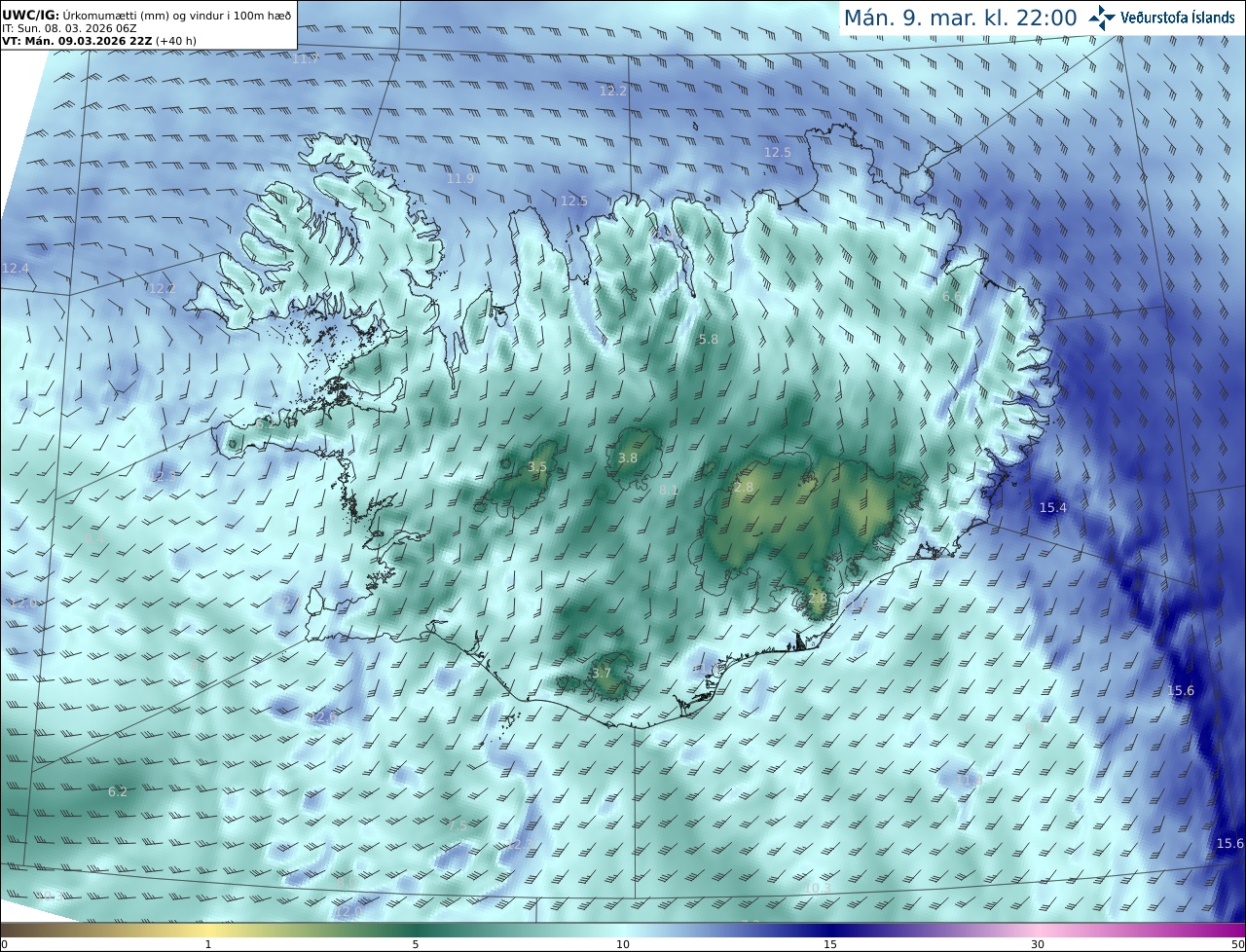Click the 10 tick on the color scale
The width and height of the screenshot is (1246, 952).
pos(623,944)
